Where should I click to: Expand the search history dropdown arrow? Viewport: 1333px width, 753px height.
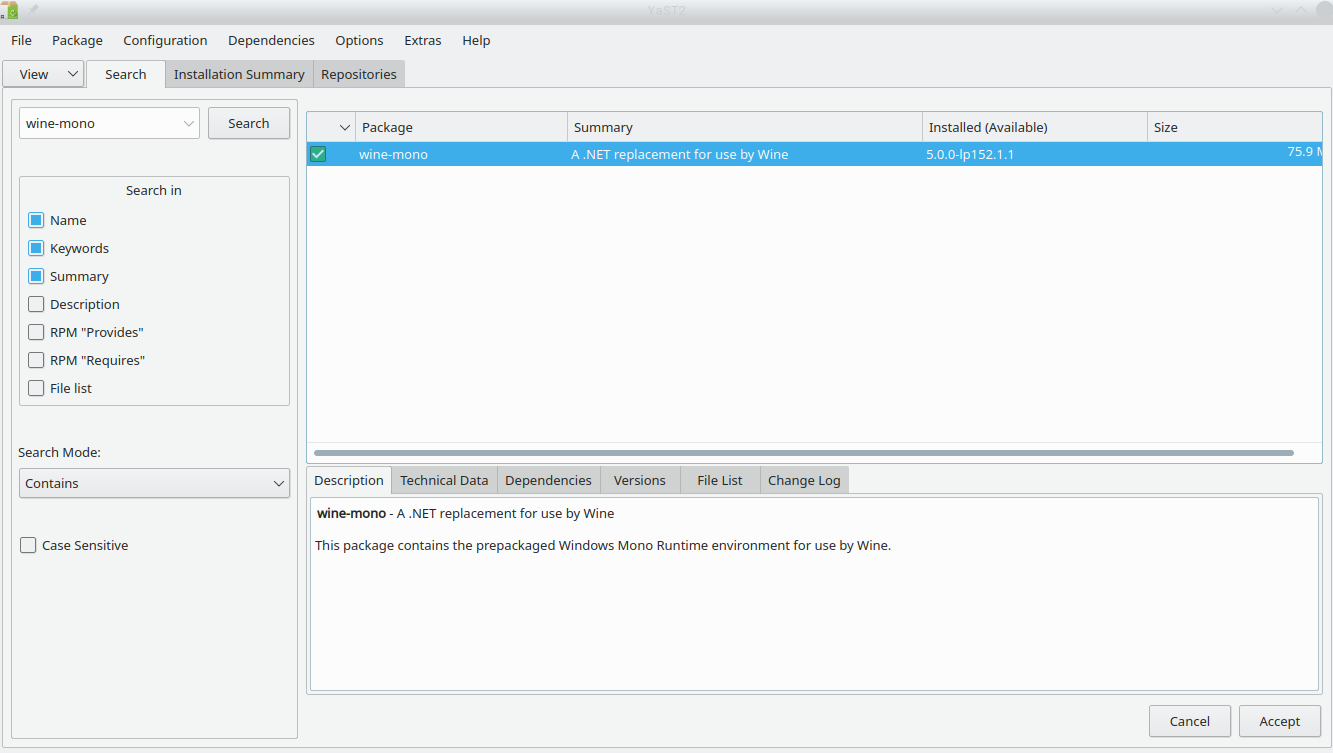click(x=189, y=123)
